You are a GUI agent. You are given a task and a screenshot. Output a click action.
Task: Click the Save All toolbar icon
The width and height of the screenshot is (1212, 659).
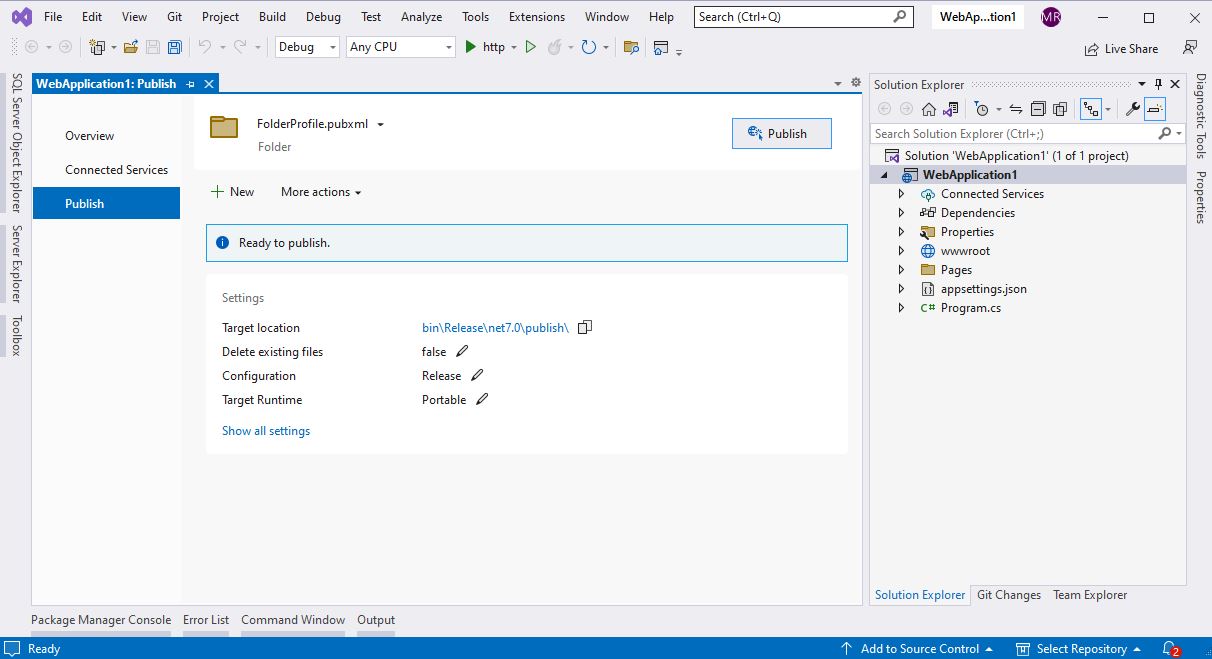pyautogui.click(x=175, y=47)
